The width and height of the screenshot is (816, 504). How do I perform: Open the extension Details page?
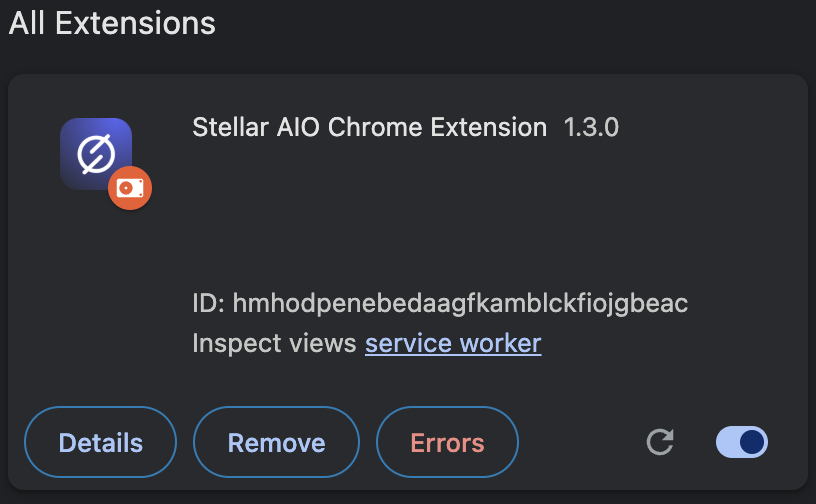pos(100,443)
